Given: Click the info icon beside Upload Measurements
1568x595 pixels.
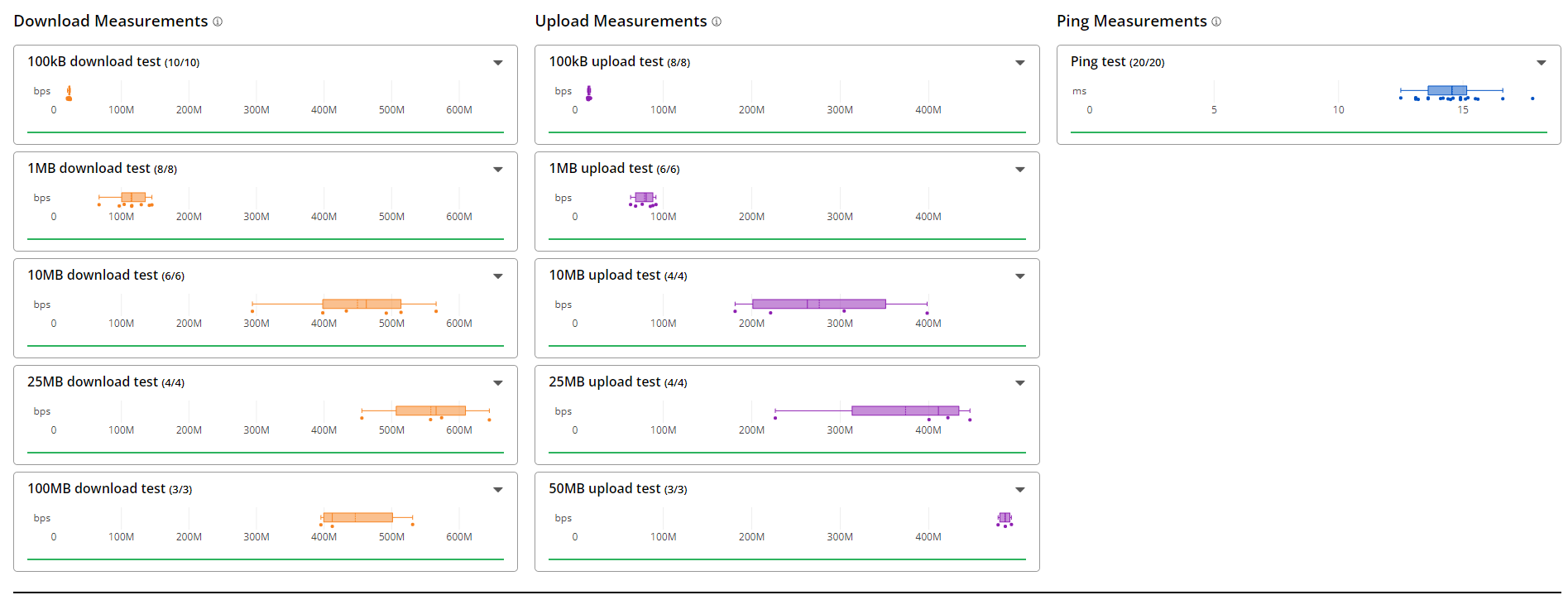Looking at the screenshot, I should (717, 22).
